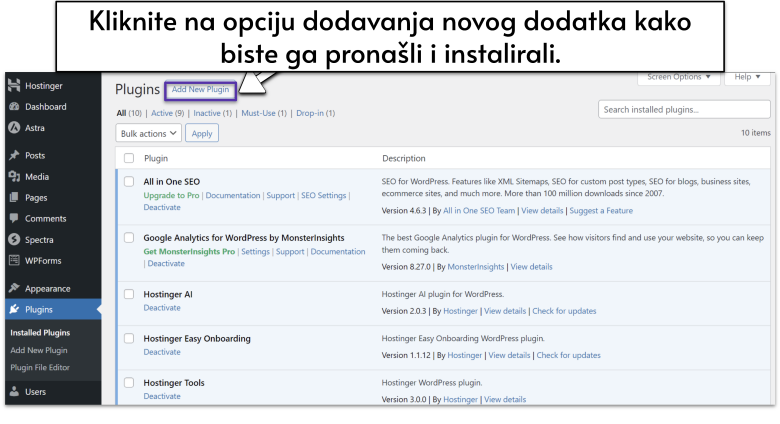The height and width of the screenshot is (424, 780).
Task: Check the Hostinger Easy Onboarding checkbox
Action: 129,338
